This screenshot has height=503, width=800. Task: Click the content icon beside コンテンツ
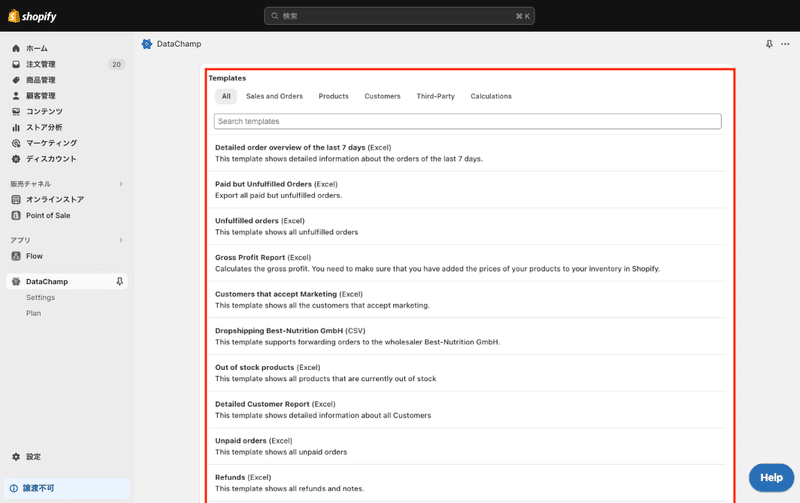pyautogui.click(x=16, y=112)
